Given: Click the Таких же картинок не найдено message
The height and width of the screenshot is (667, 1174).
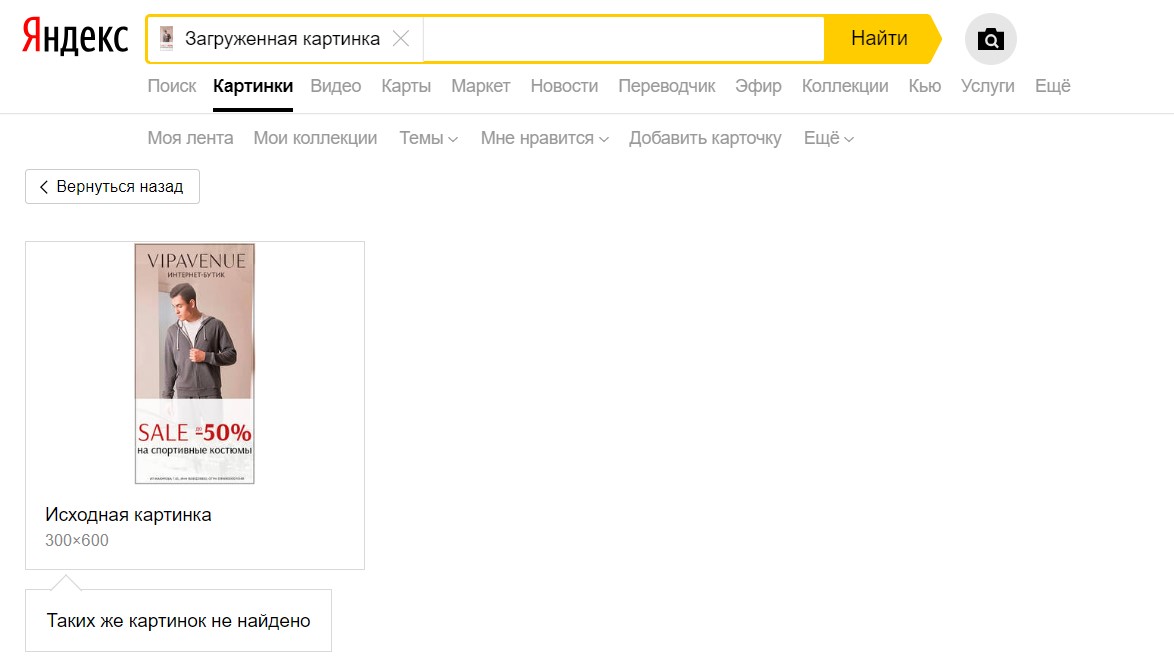Looking at the screenshot, I should click(178, 621).
